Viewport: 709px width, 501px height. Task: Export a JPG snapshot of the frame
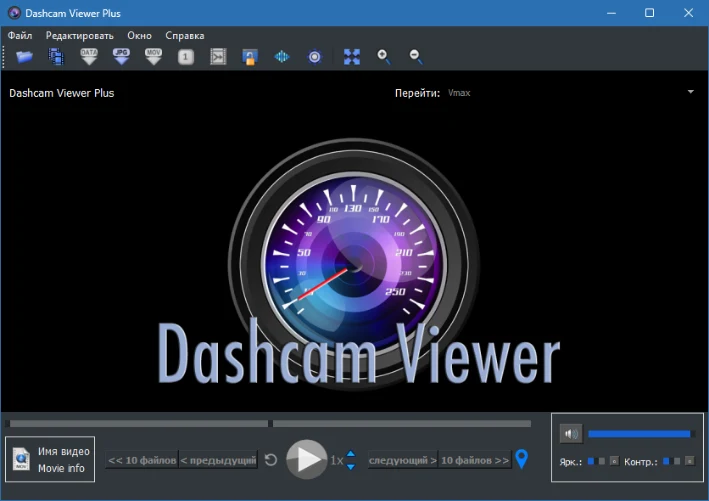pos(121,57)
